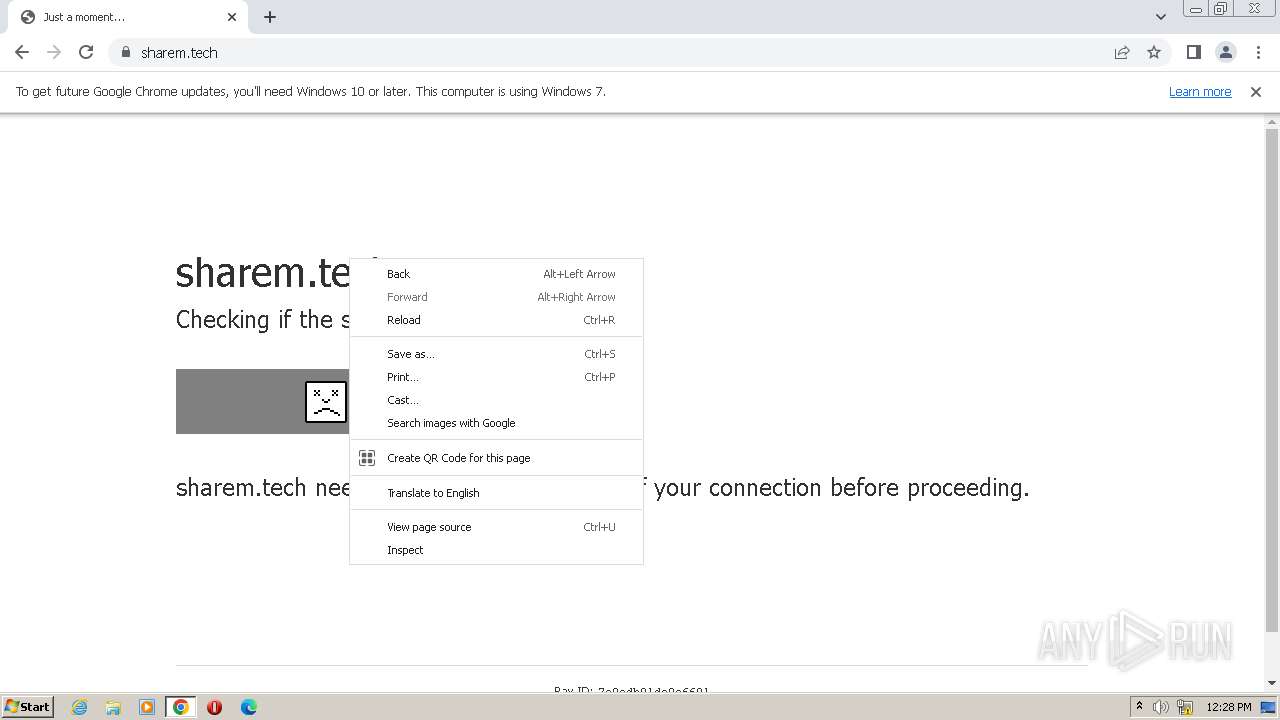
Task: Toggle the side panel icon
Action: 1193,52
